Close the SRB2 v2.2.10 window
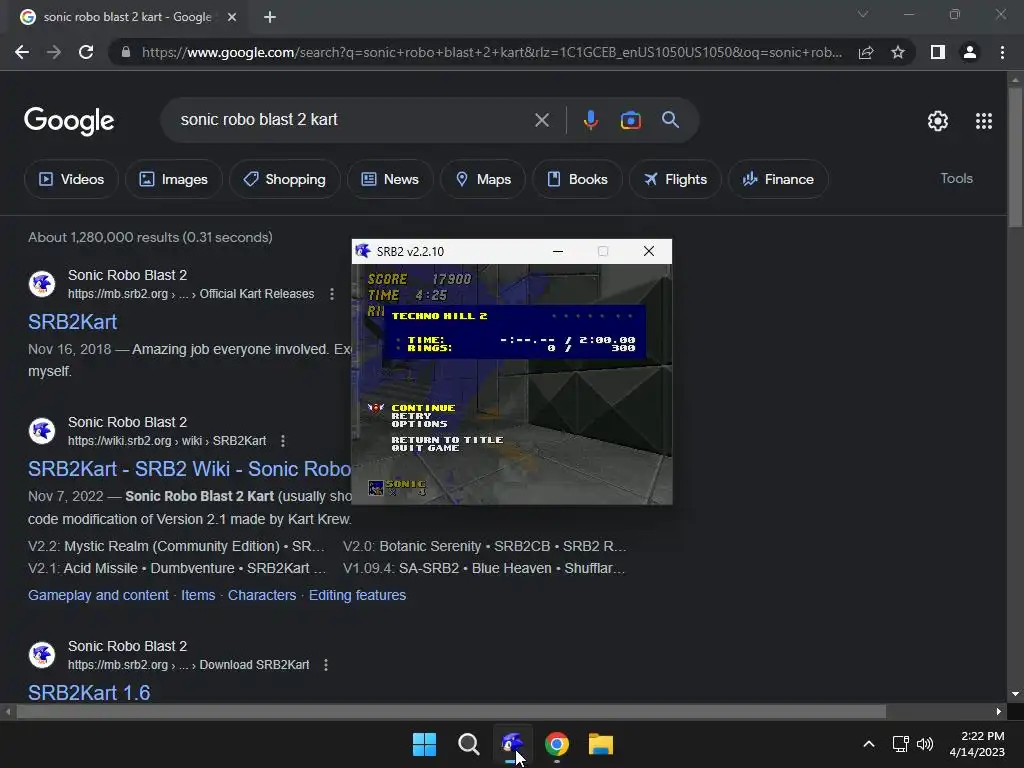 [648, 251]
